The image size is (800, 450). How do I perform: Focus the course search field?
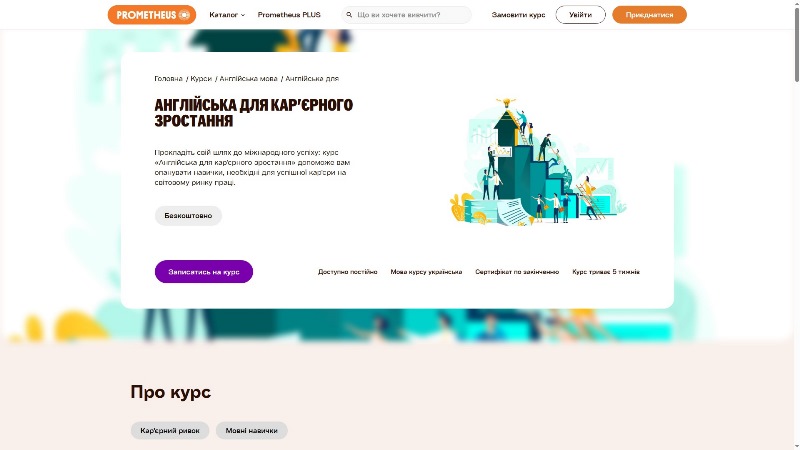[x=406, y=15]
